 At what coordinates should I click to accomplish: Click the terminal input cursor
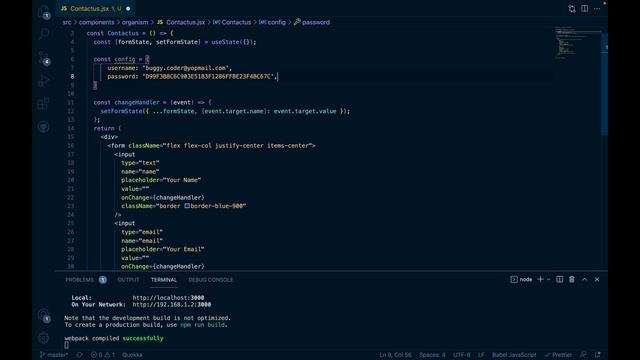(67, 345)
